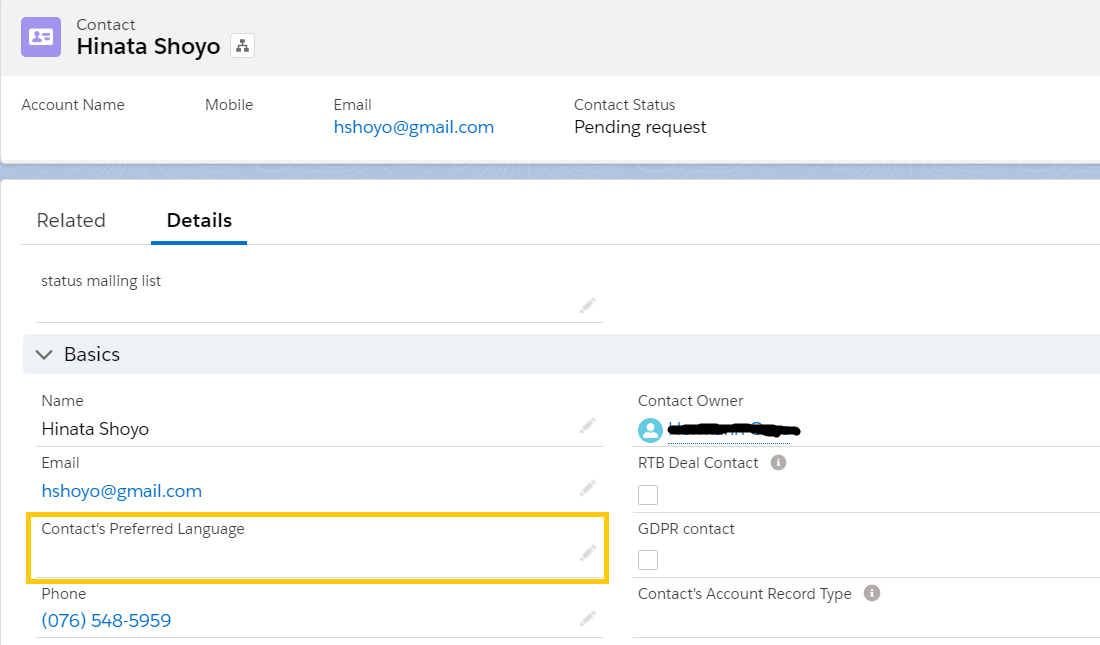Switch to the Related tab
1100x645 pixels.
pos(71,221)
